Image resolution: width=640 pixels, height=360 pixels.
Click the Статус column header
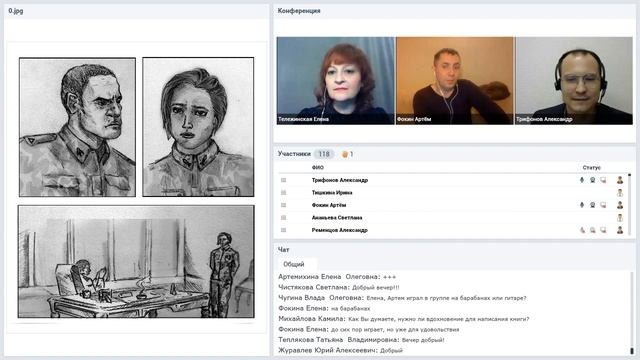(591, 167)
